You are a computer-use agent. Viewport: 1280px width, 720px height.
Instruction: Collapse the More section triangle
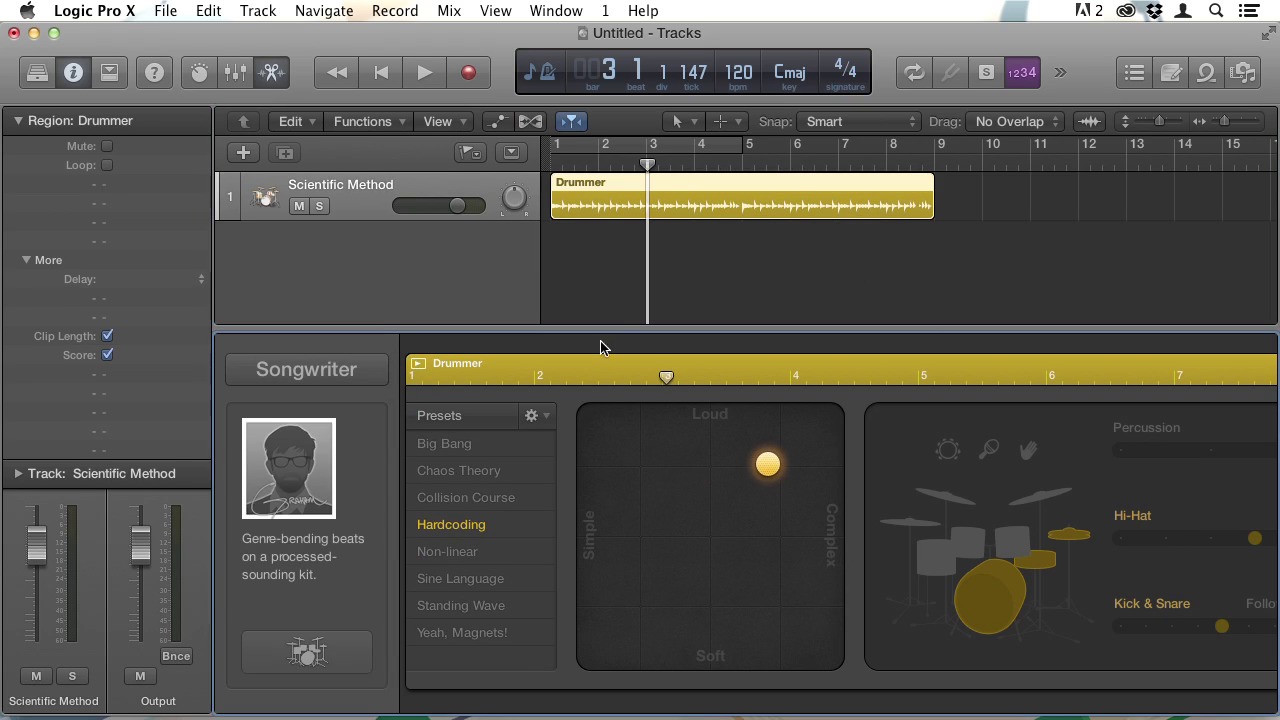(26, 260)
